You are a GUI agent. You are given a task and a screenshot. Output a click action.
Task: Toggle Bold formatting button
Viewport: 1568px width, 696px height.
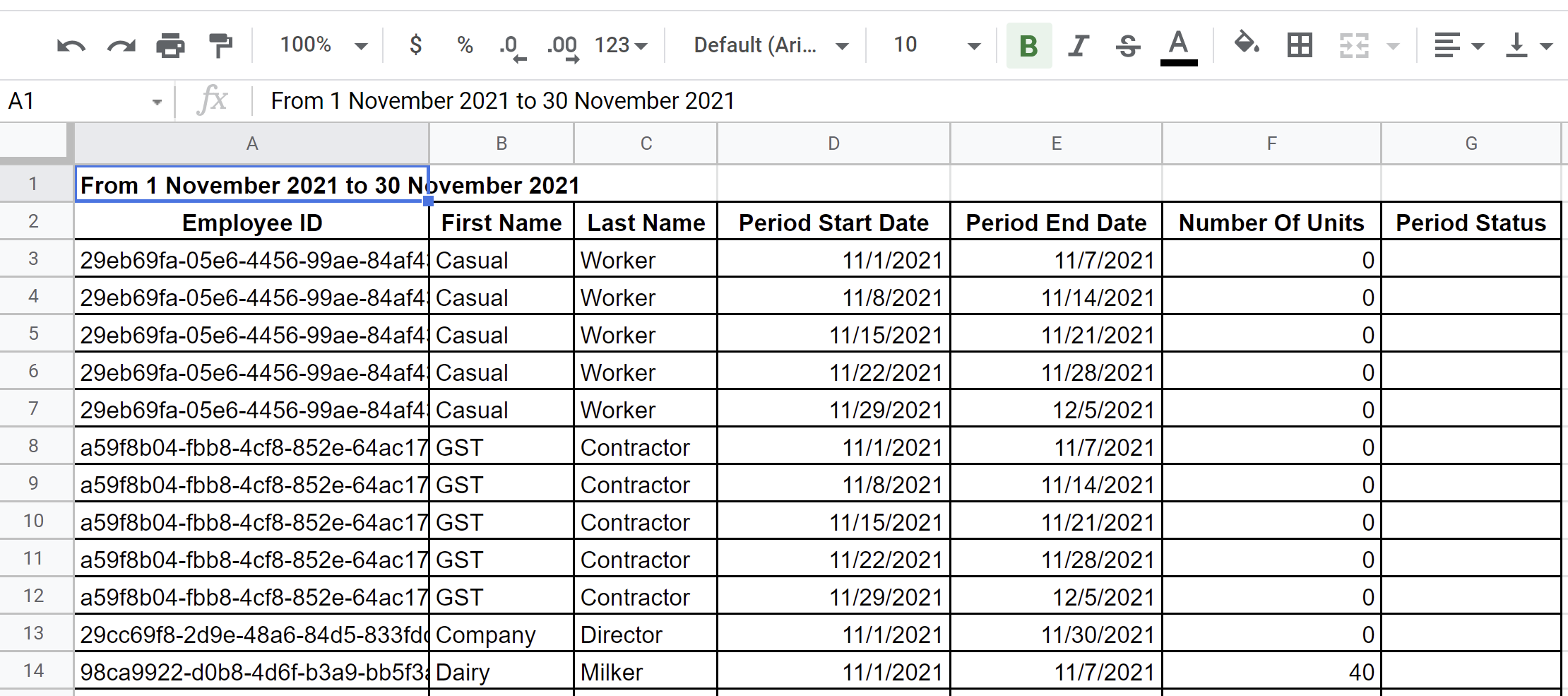pos(1029,45)
